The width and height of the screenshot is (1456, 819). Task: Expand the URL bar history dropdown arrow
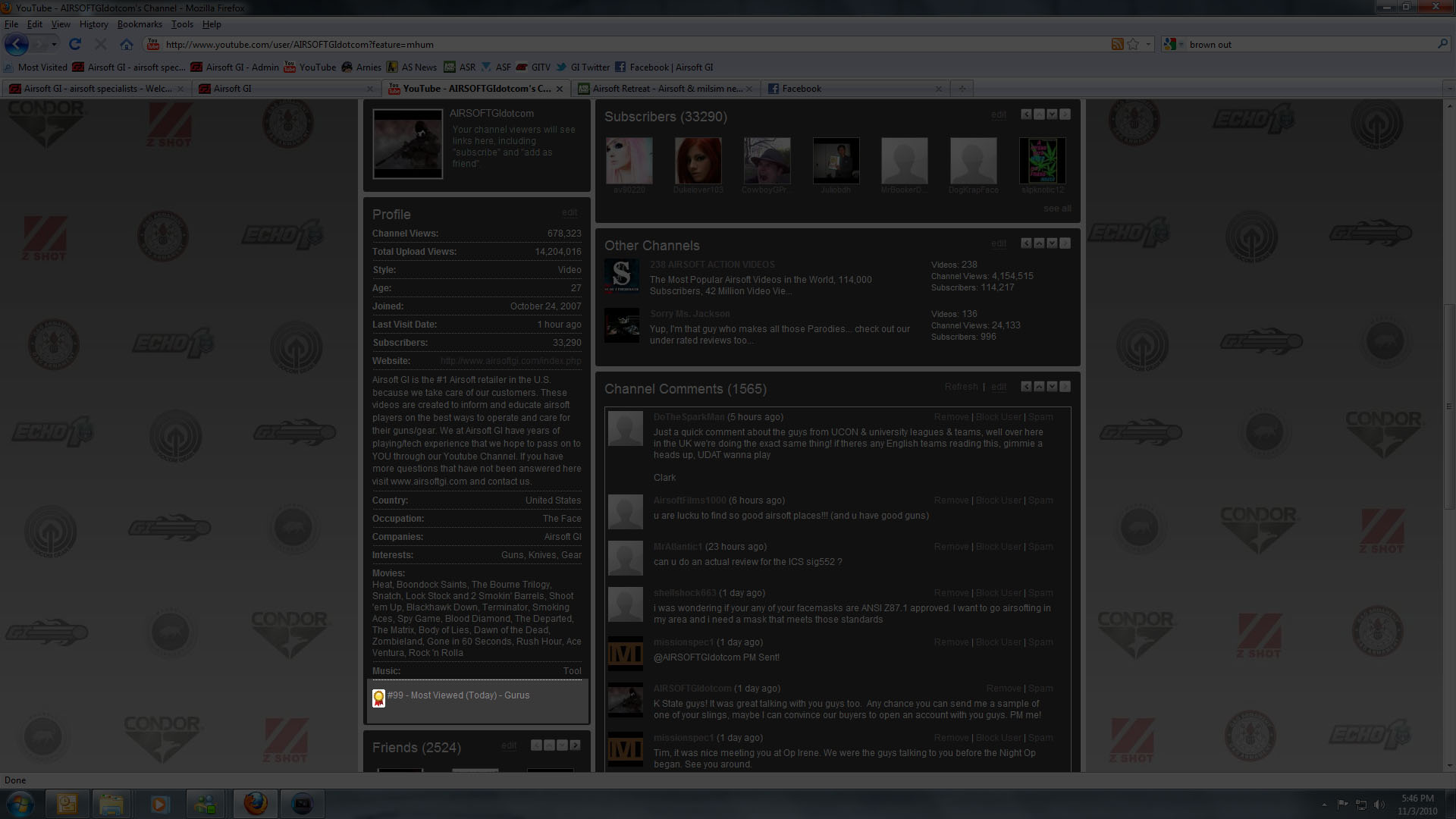click(x=1148, y=44)
